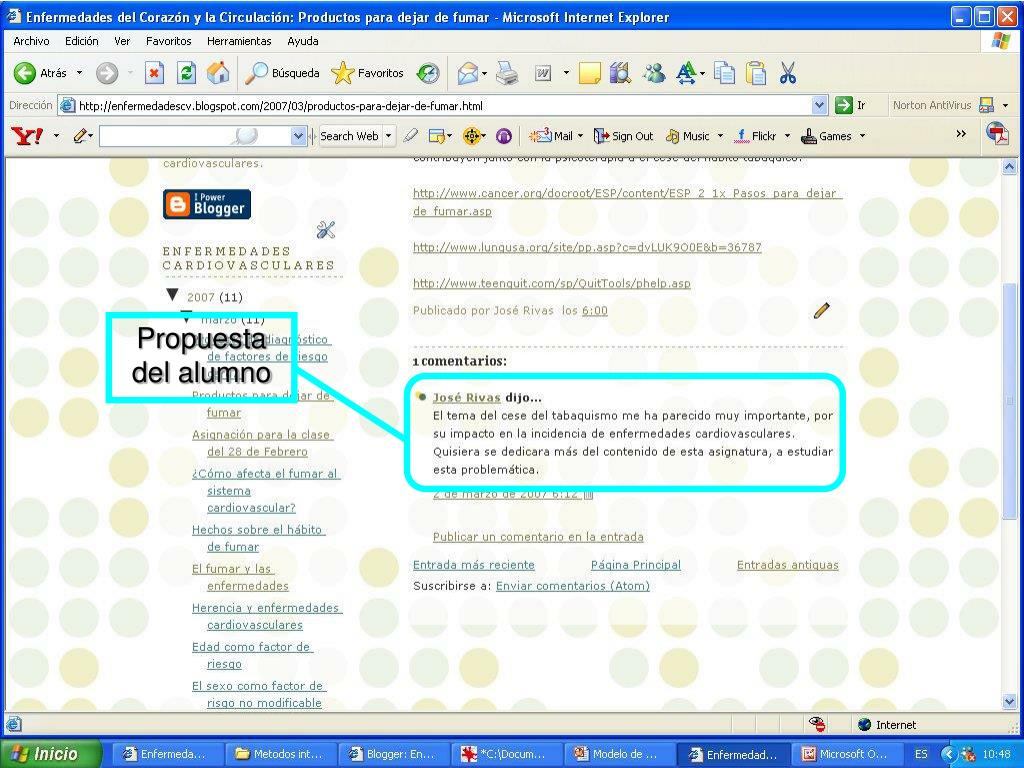The image size is (1024, 768).
Task: Open the Favoritos menu
Action: [168, 40]
